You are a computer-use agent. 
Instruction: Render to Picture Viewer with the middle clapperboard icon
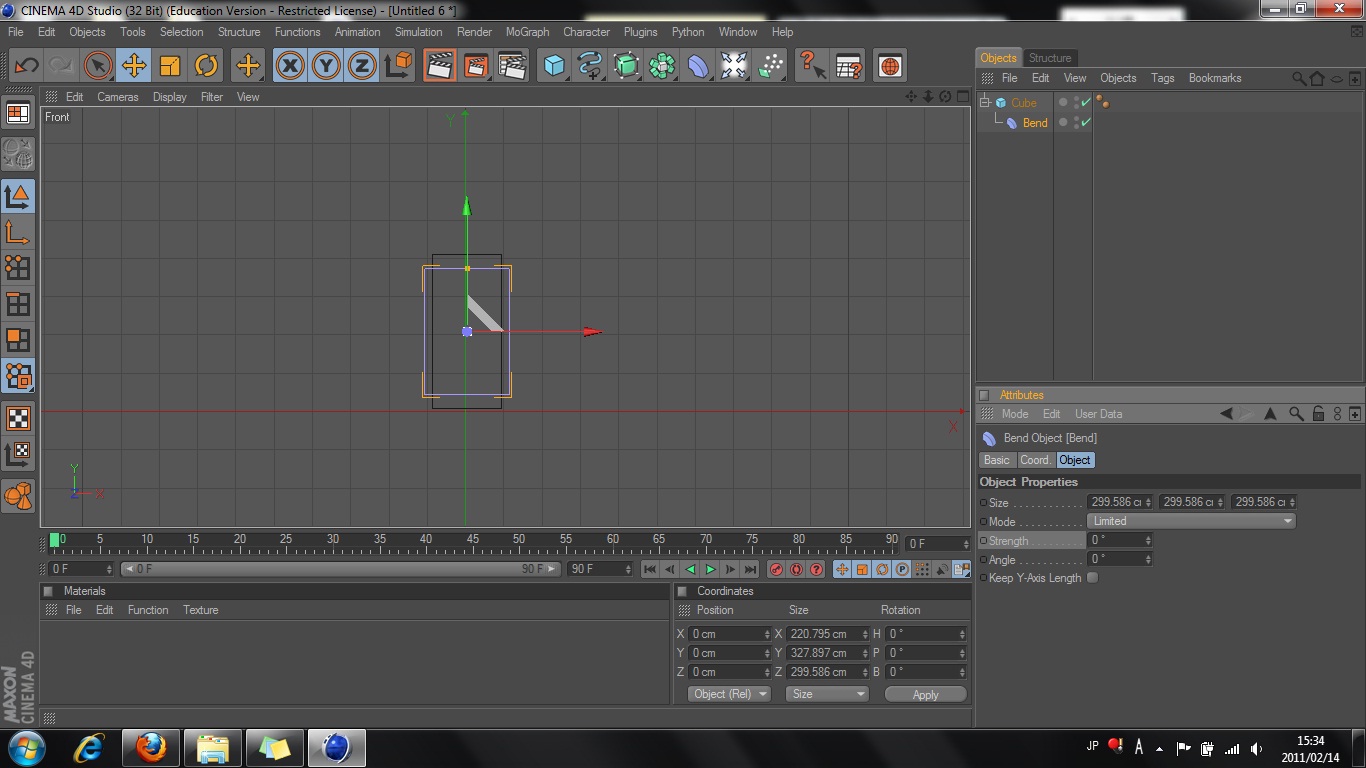pos(475,66)
